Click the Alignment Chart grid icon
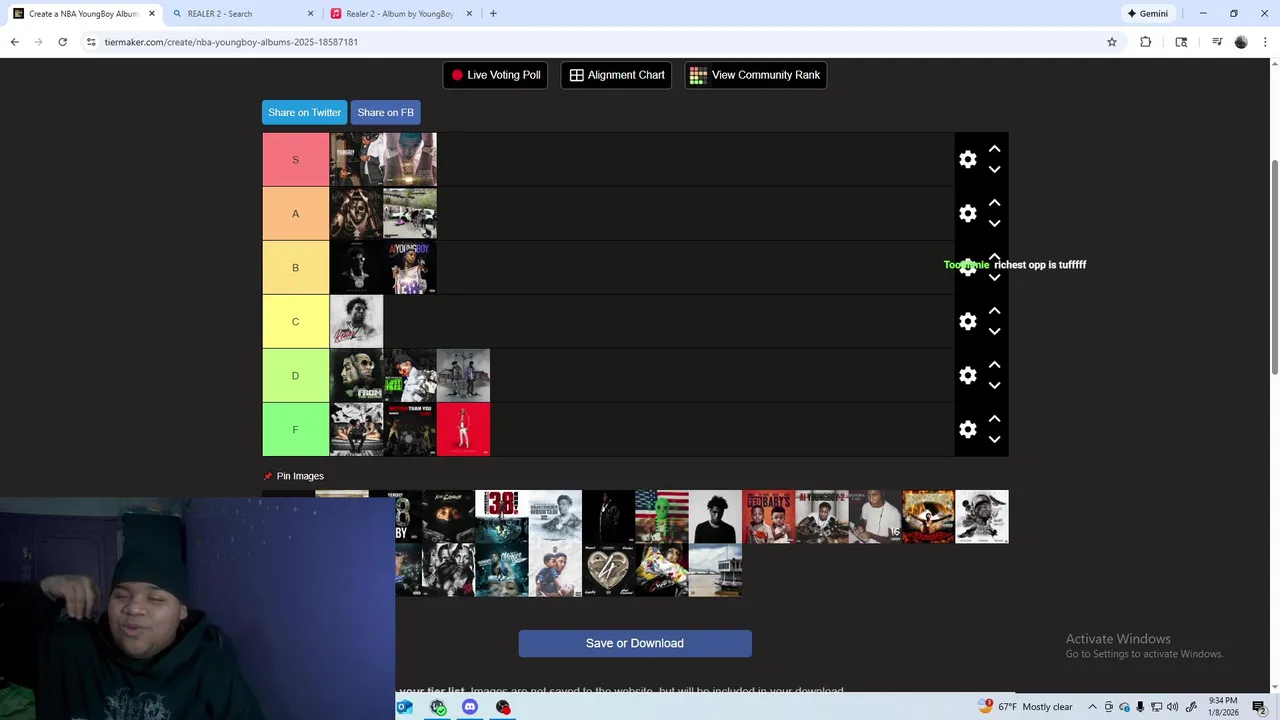This screenshot has height=720, width=1280. coord(576,75)
